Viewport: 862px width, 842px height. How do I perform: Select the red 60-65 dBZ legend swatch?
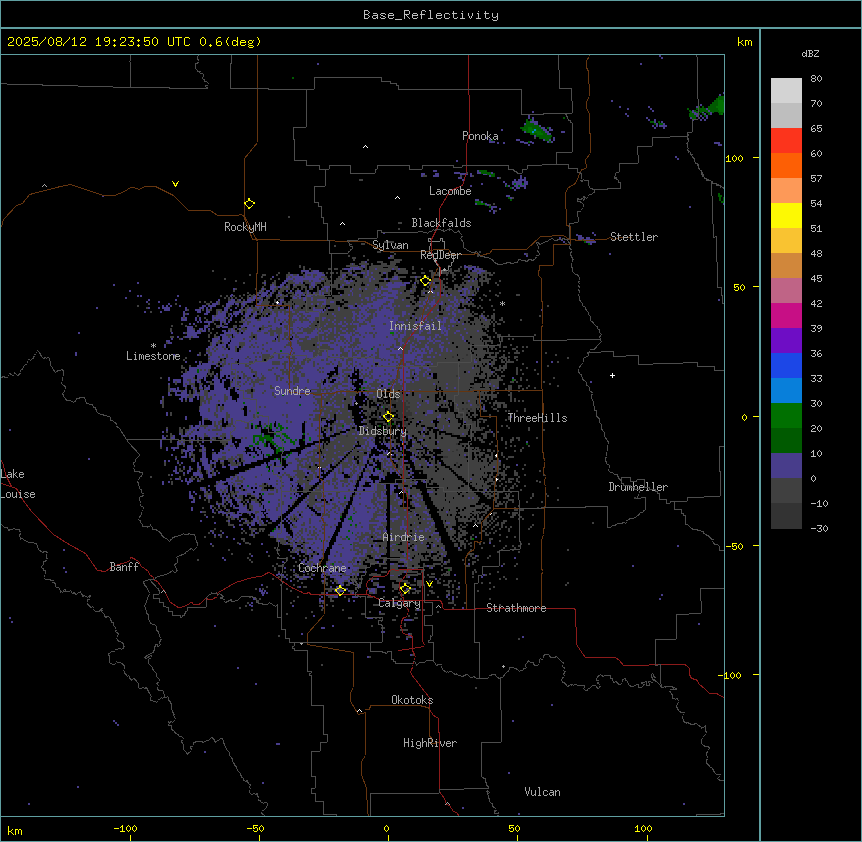click(786, 141)
